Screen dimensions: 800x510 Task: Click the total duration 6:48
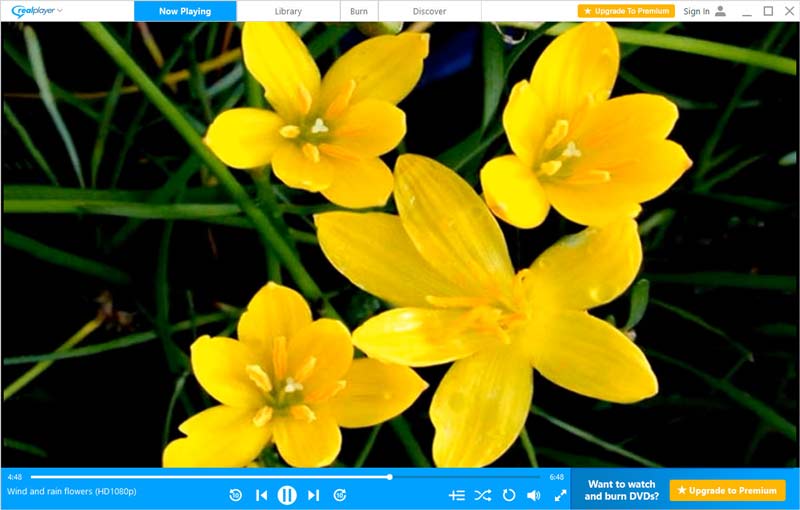[x=557, y=477]
